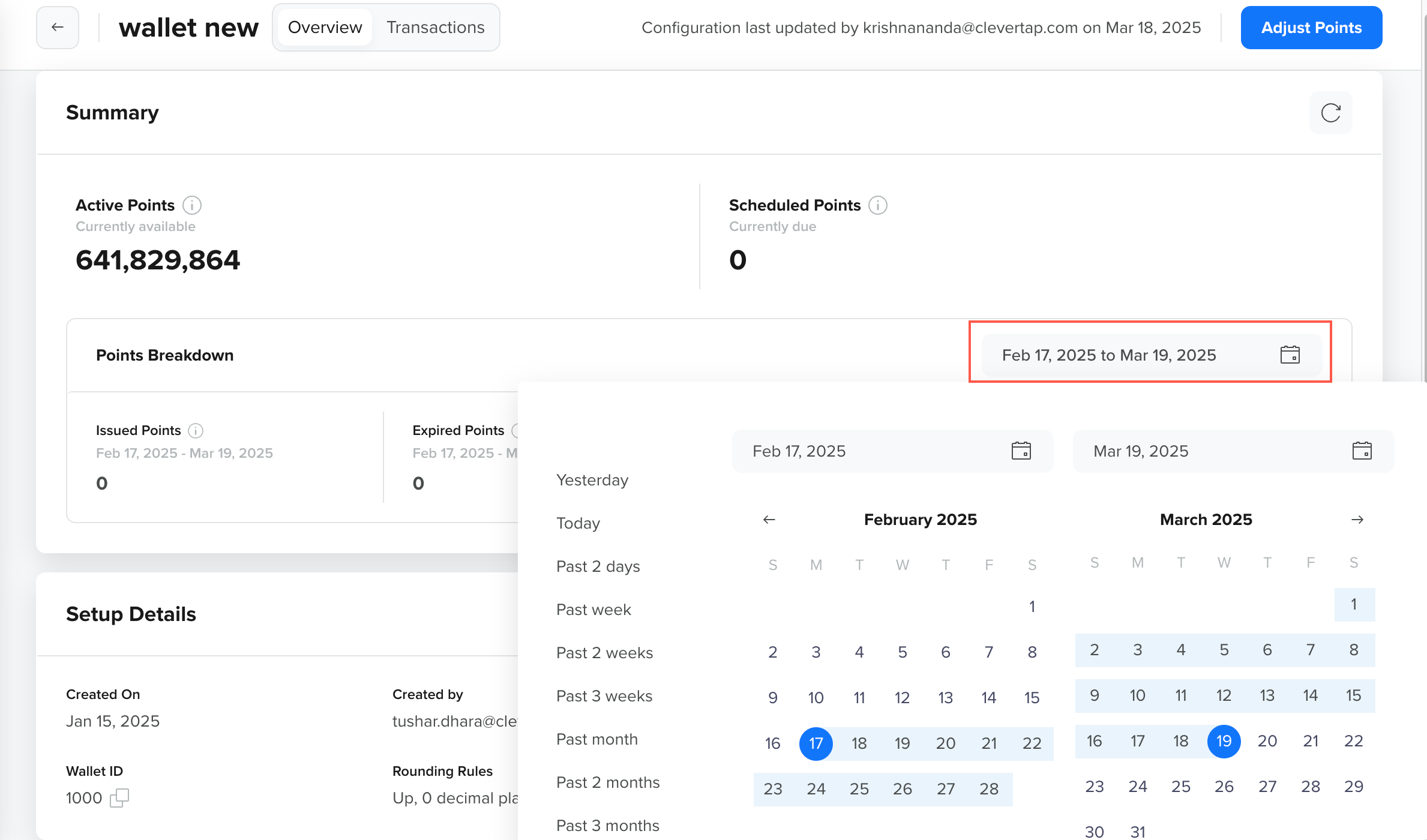Viewport: 1427px width, 840px height.
Task: Click calendar icon in end date field
Action: click(x=1362, y=451)
